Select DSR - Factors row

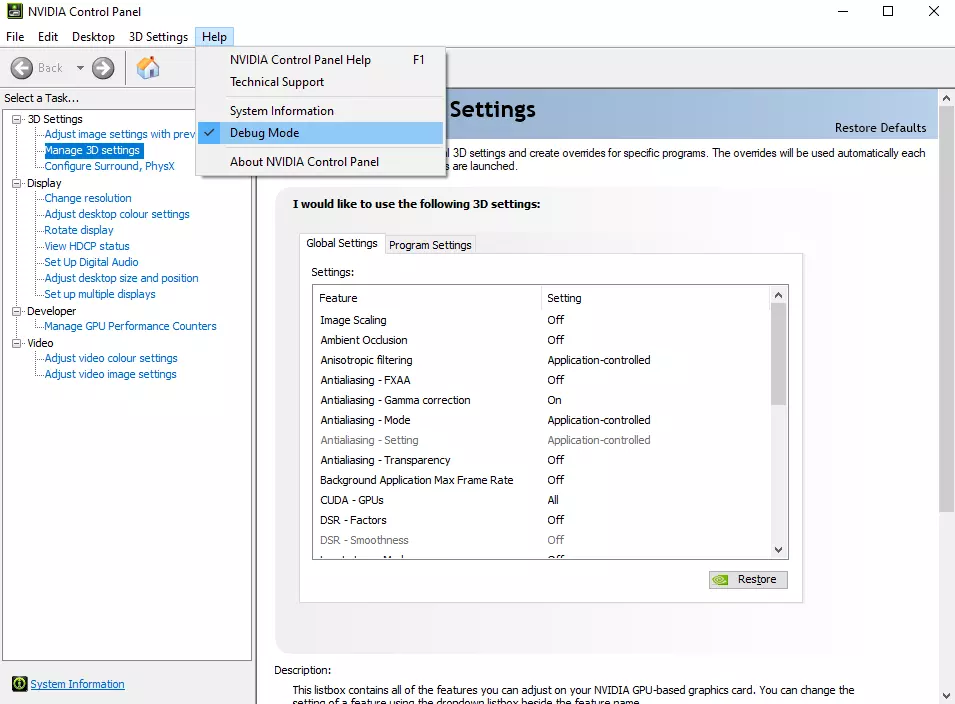(x=541, y=520)
